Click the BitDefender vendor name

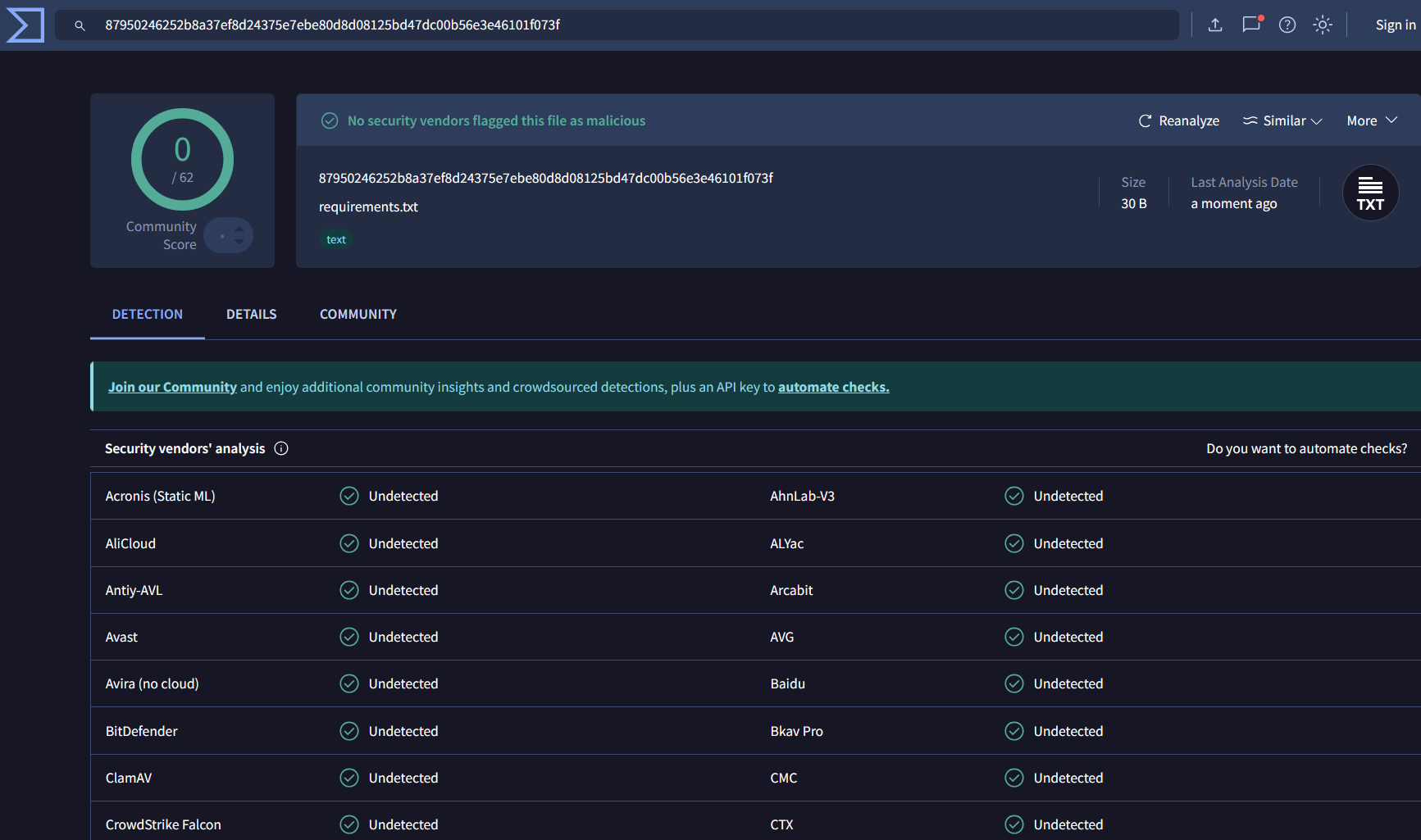coord(142,731)
